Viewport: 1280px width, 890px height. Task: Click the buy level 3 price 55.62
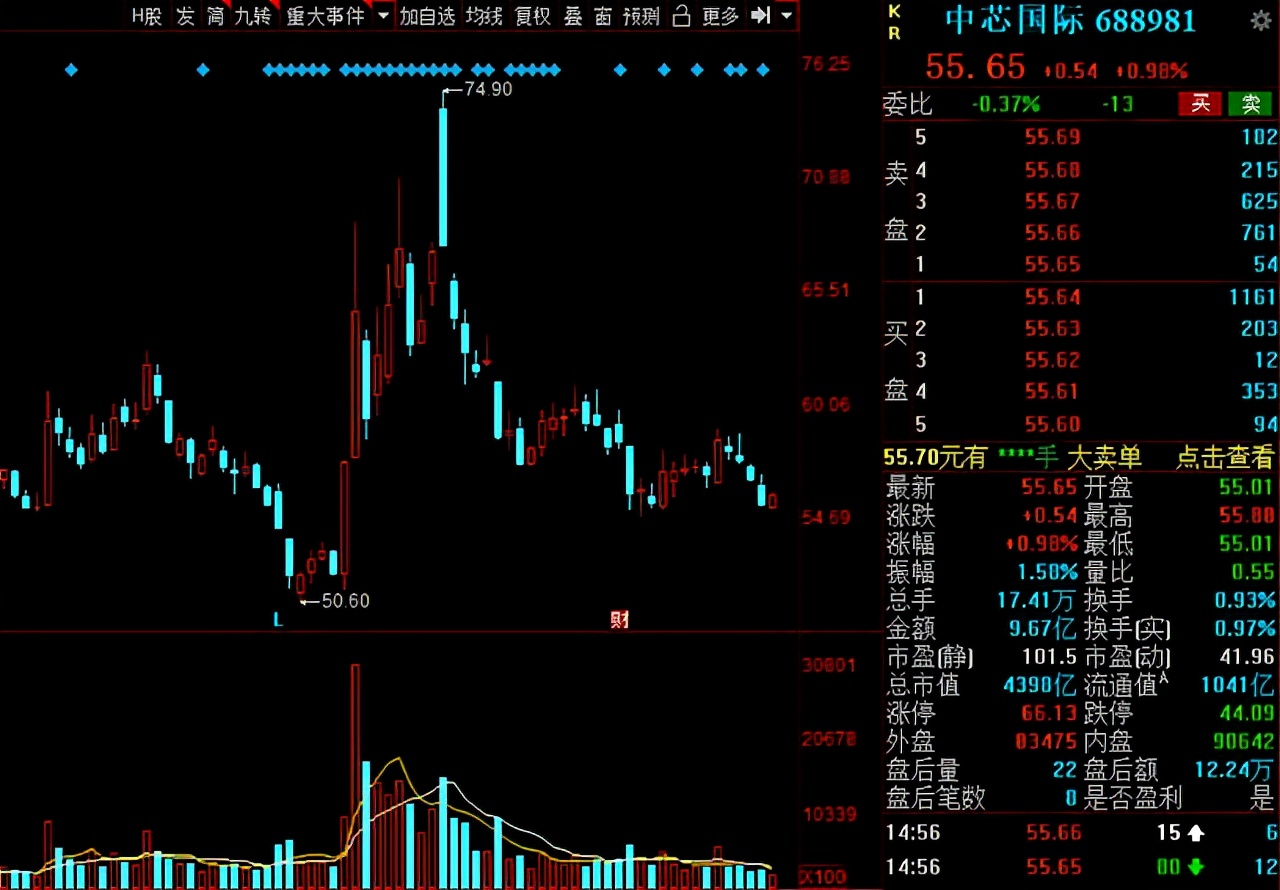pyautogui.click(x=1053, y=359)
